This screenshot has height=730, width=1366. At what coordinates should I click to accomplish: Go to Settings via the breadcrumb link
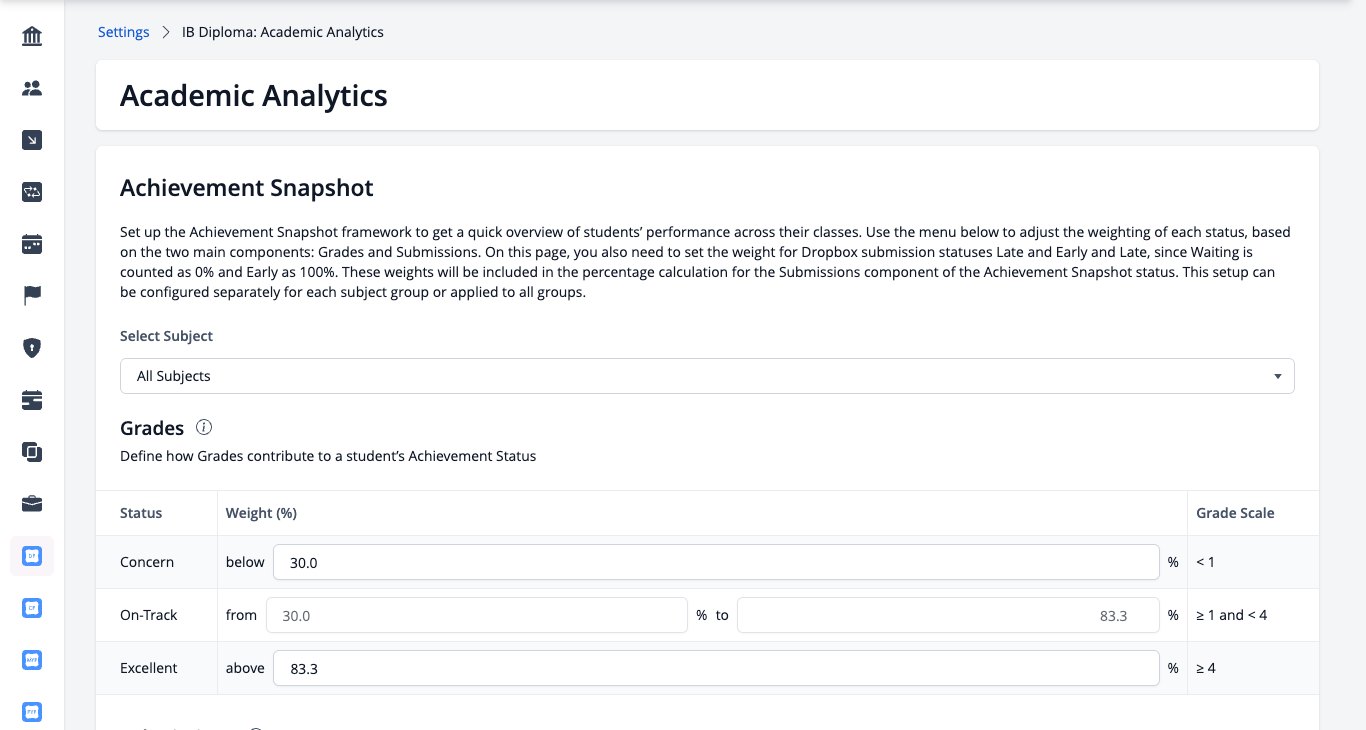124,32
